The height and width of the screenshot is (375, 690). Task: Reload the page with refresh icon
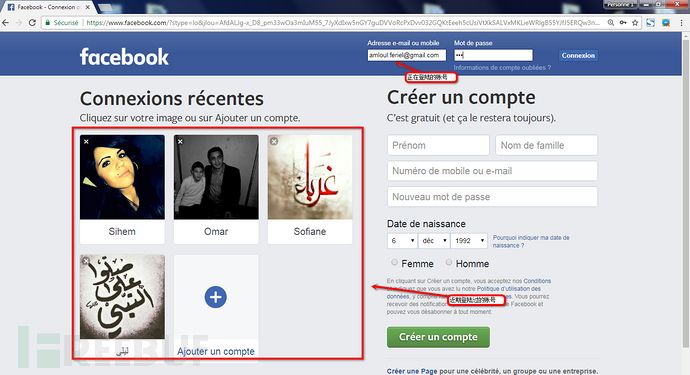point(32,22)
